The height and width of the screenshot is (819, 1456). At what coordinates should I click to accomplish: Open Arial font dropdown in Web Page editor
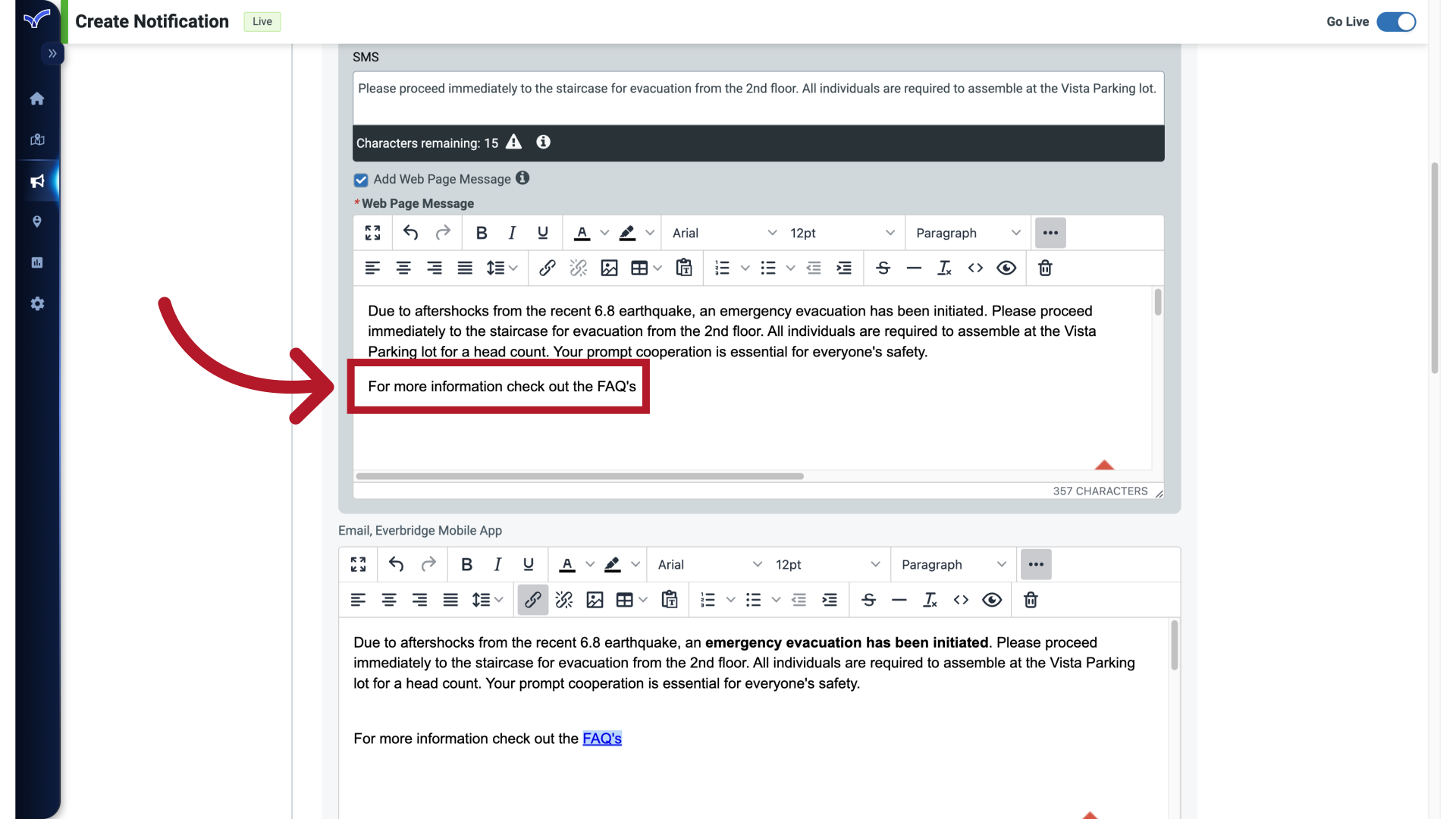724,233
